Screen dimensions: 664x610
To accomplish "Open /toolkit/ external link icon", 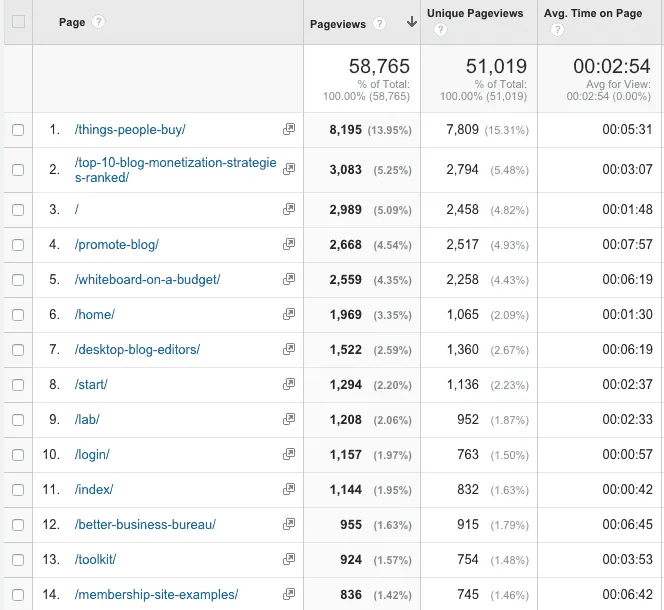I will tap(289, 560).
